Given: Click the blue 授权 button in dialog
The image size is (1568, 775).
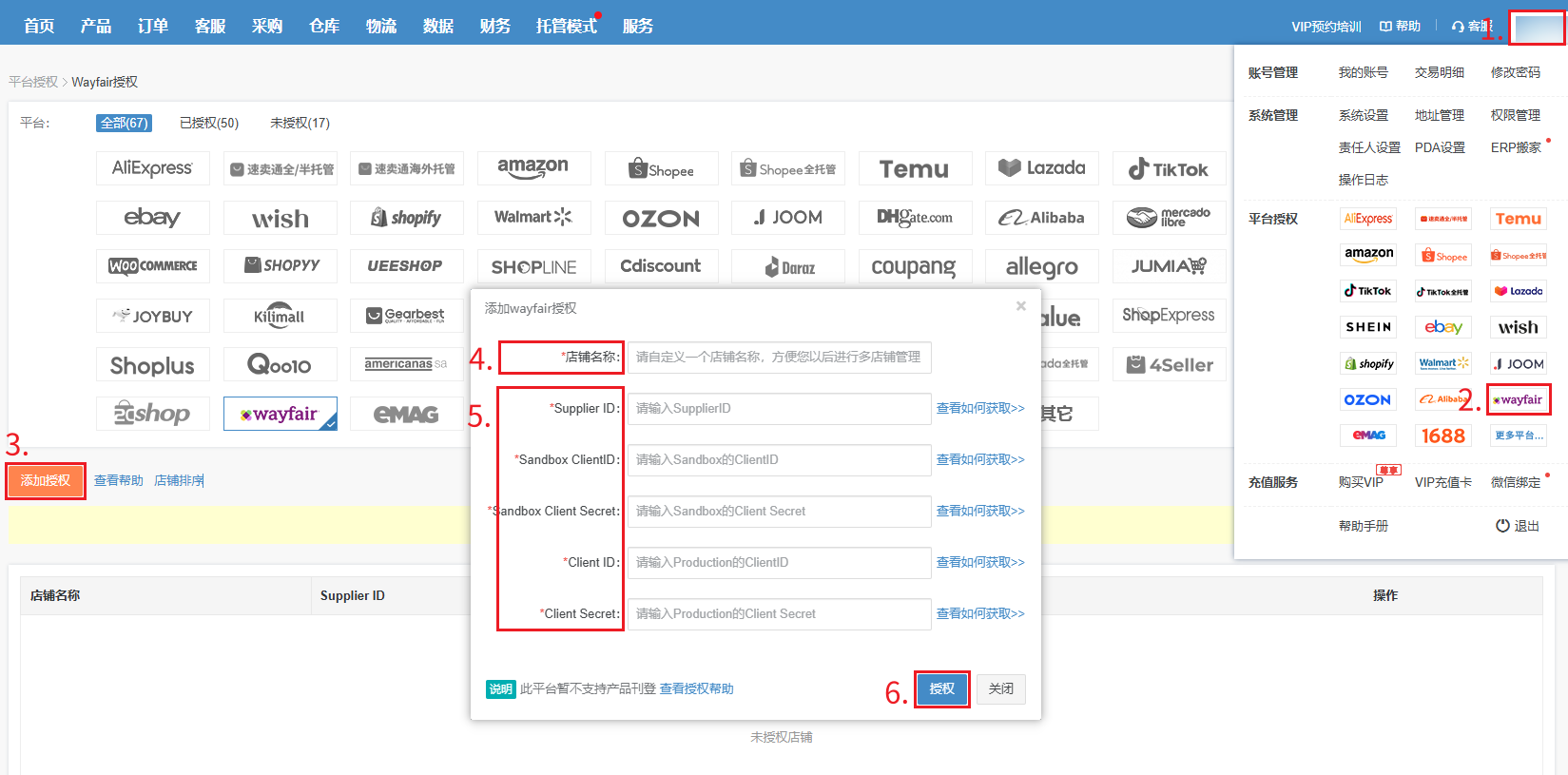Looking at the screenshot, I should (942, 688).
